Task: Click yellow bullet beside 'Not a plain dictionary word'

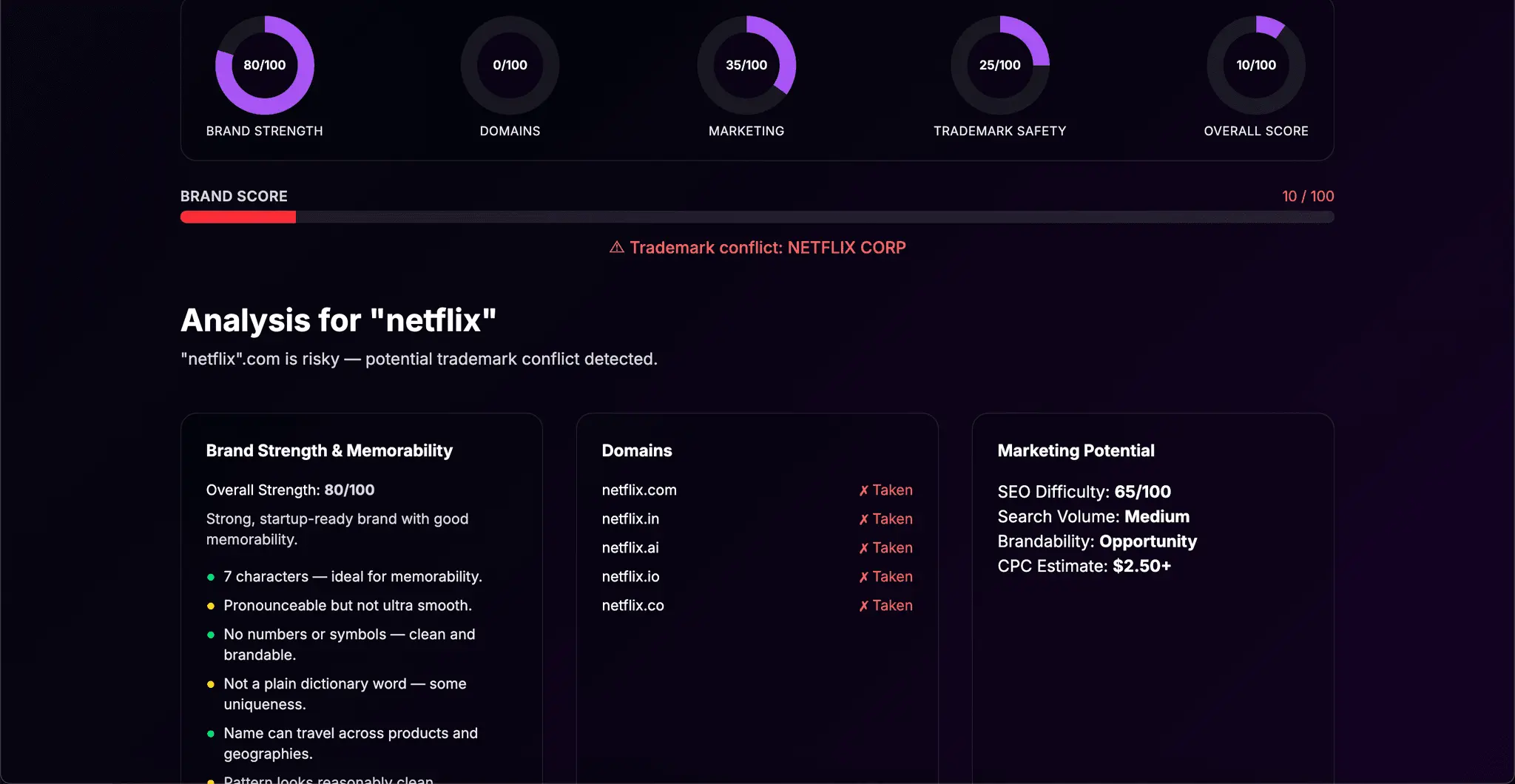Action: [x=211, y=684]
